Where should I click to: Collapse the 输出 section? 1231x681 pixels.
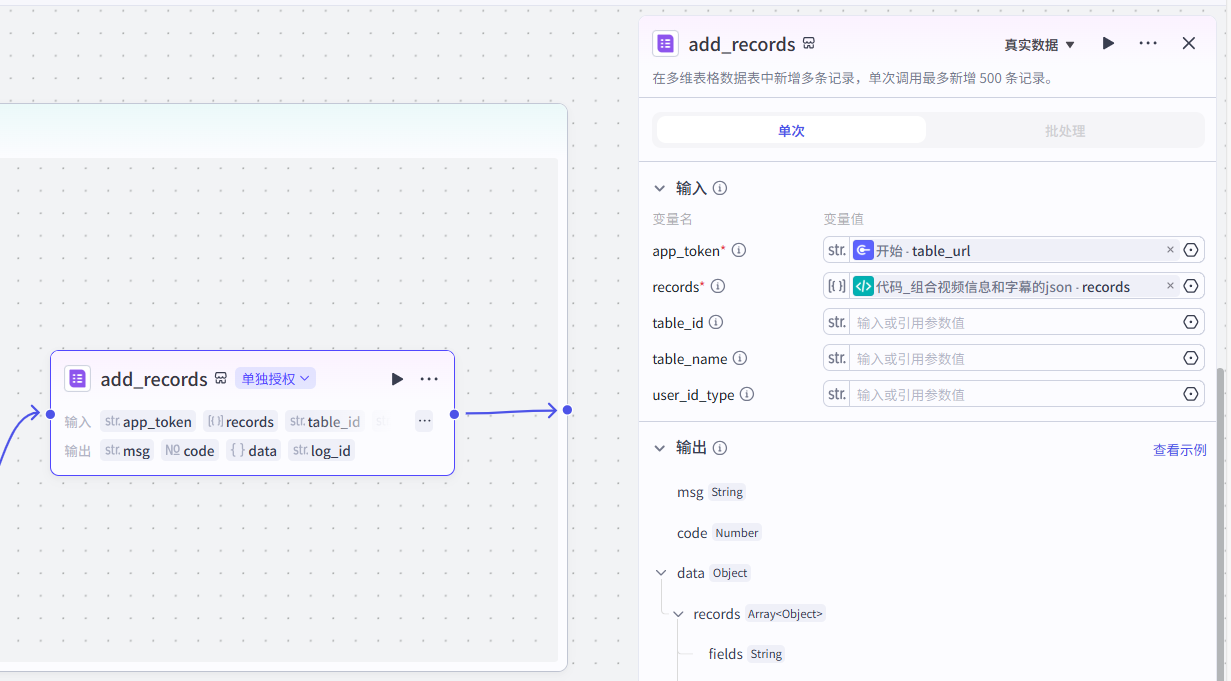click(659, 448)
